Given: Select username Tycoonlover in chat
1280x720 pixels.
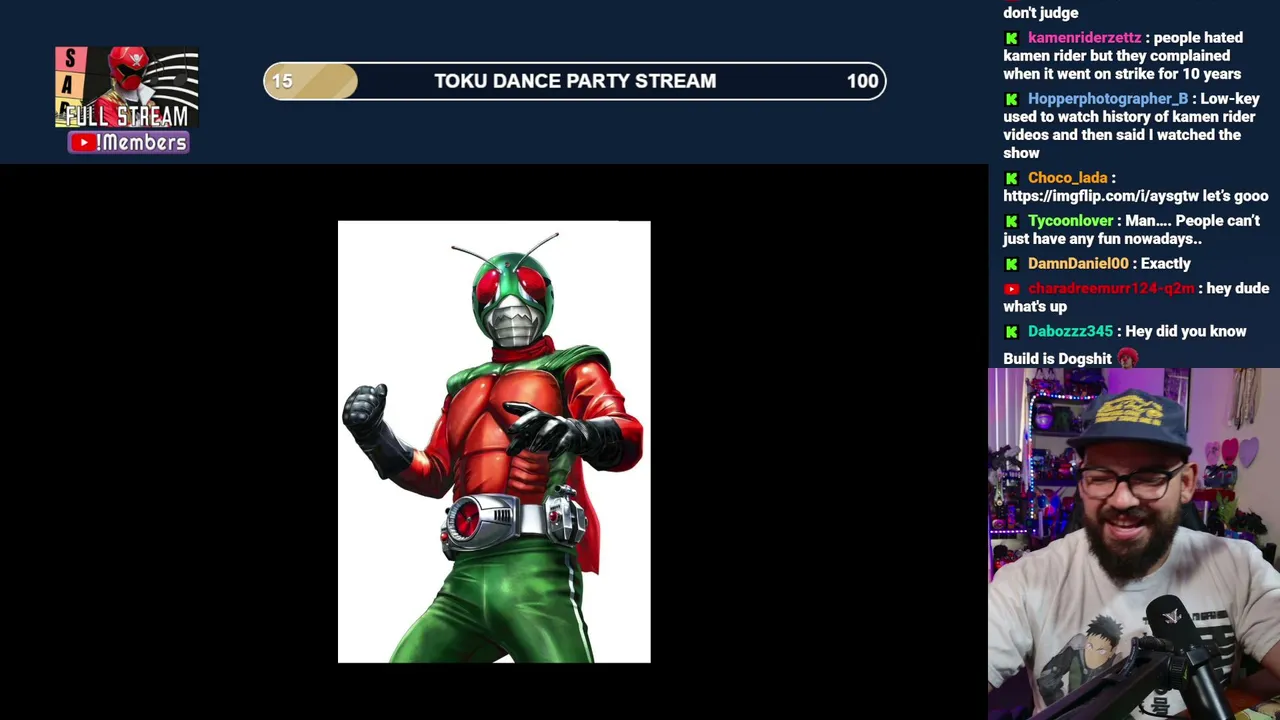Looking at the screenshot, I should pos(1070,221).
